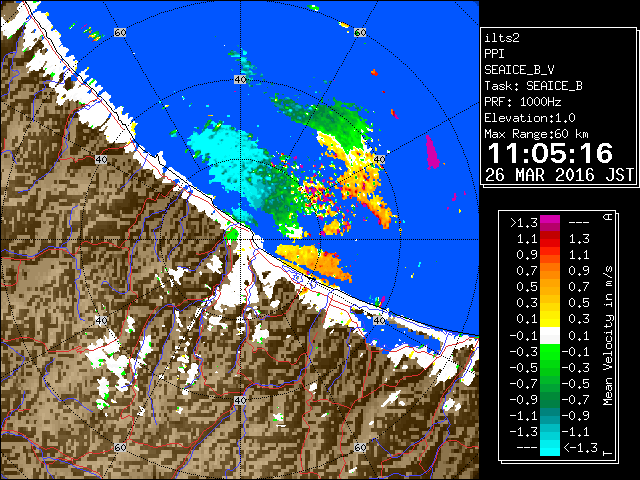
Task: Click the '60' range label in the northwest
Action: point(120,32)
